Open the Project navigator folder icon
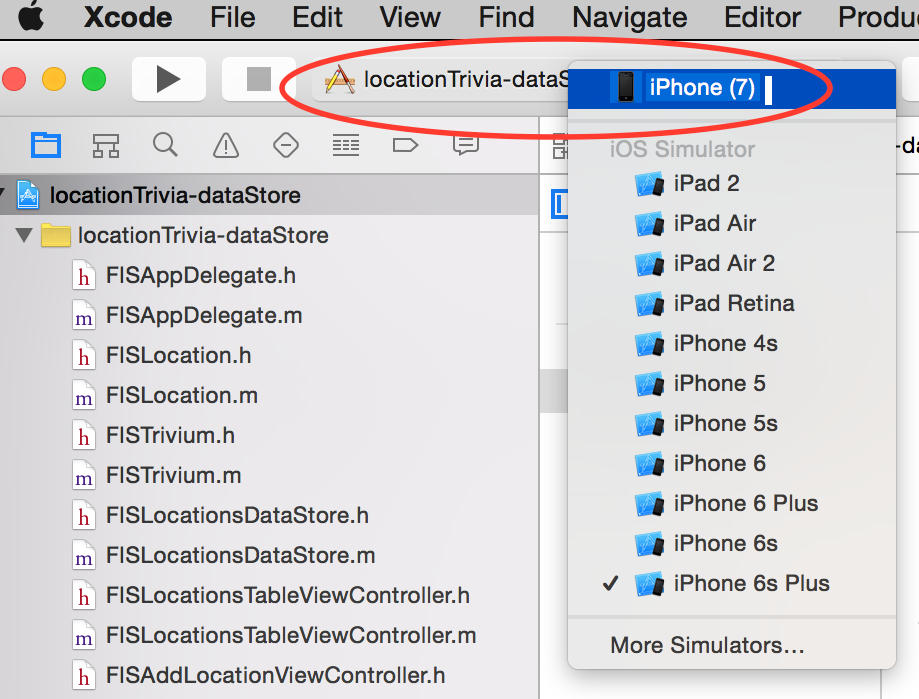Image resolution: width=919 pixels, height=699 pixels. click(x=46, y=145)
